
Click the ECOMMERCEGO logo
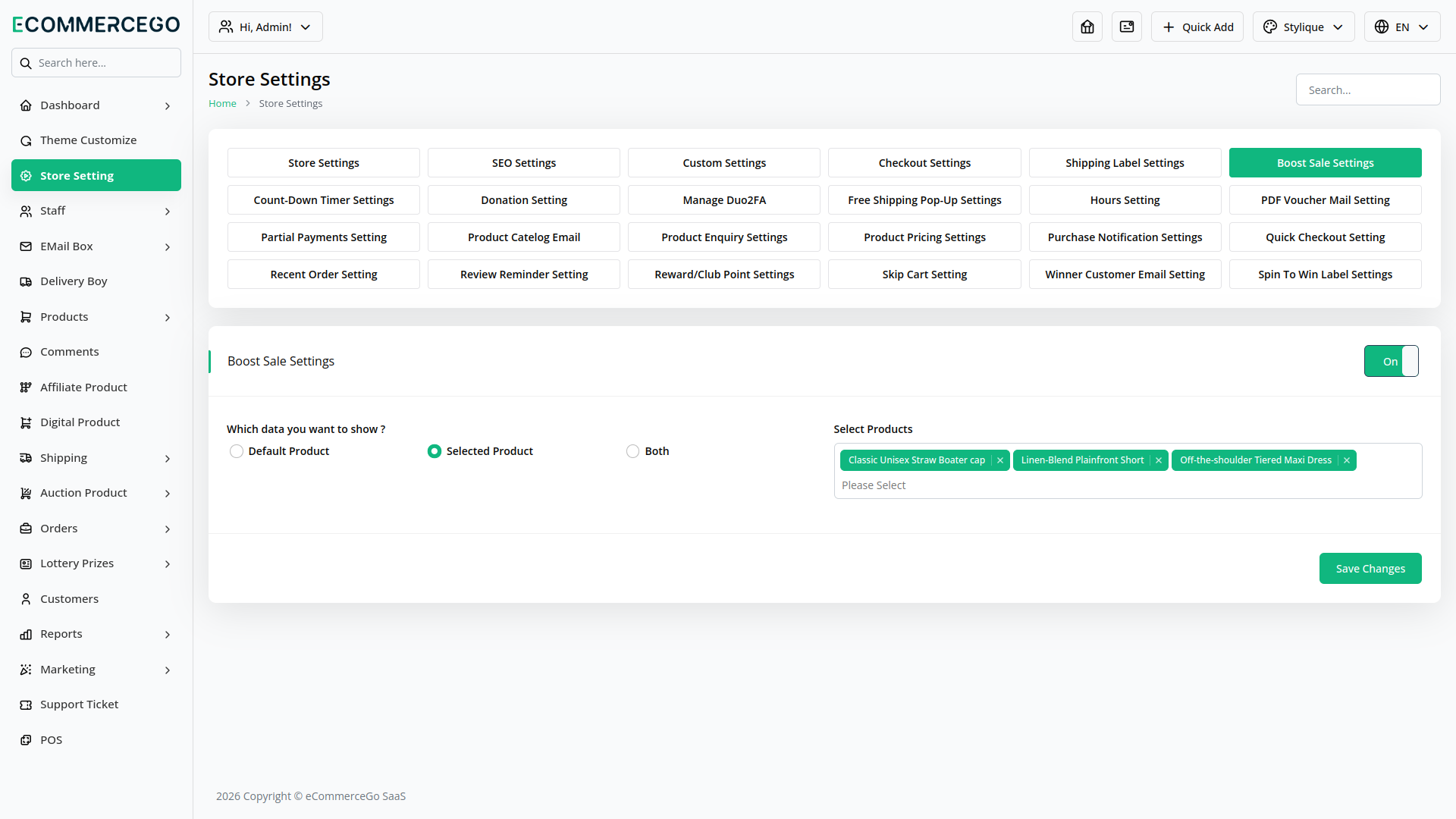click(x=96, y=24)
